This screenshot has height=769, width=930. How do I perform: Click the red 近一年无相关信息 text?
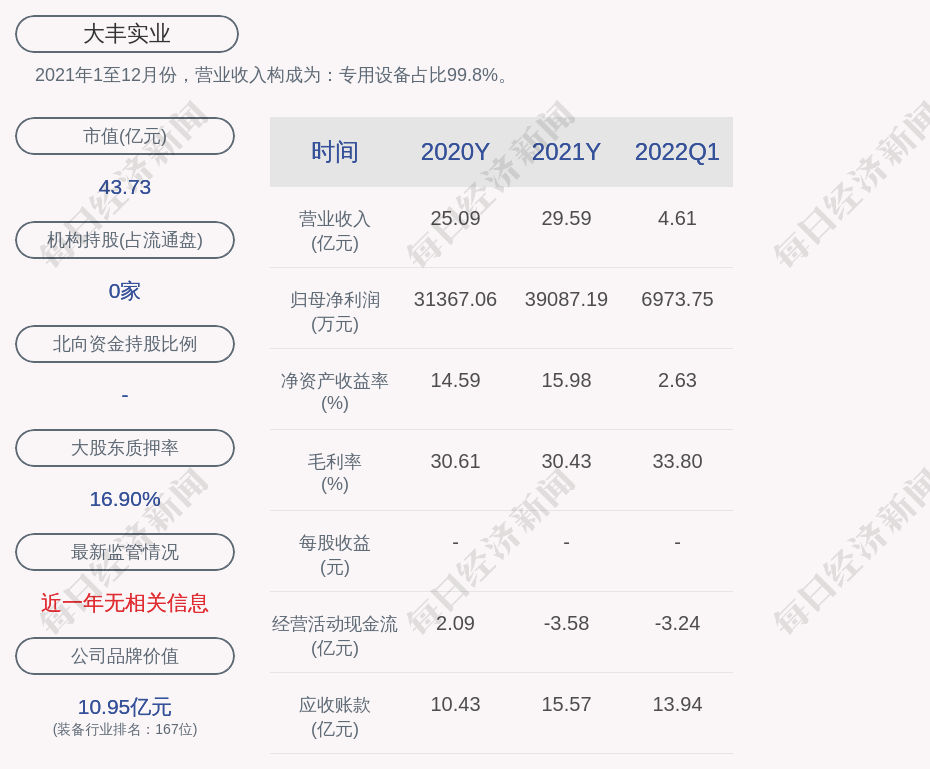pos(125,603)
